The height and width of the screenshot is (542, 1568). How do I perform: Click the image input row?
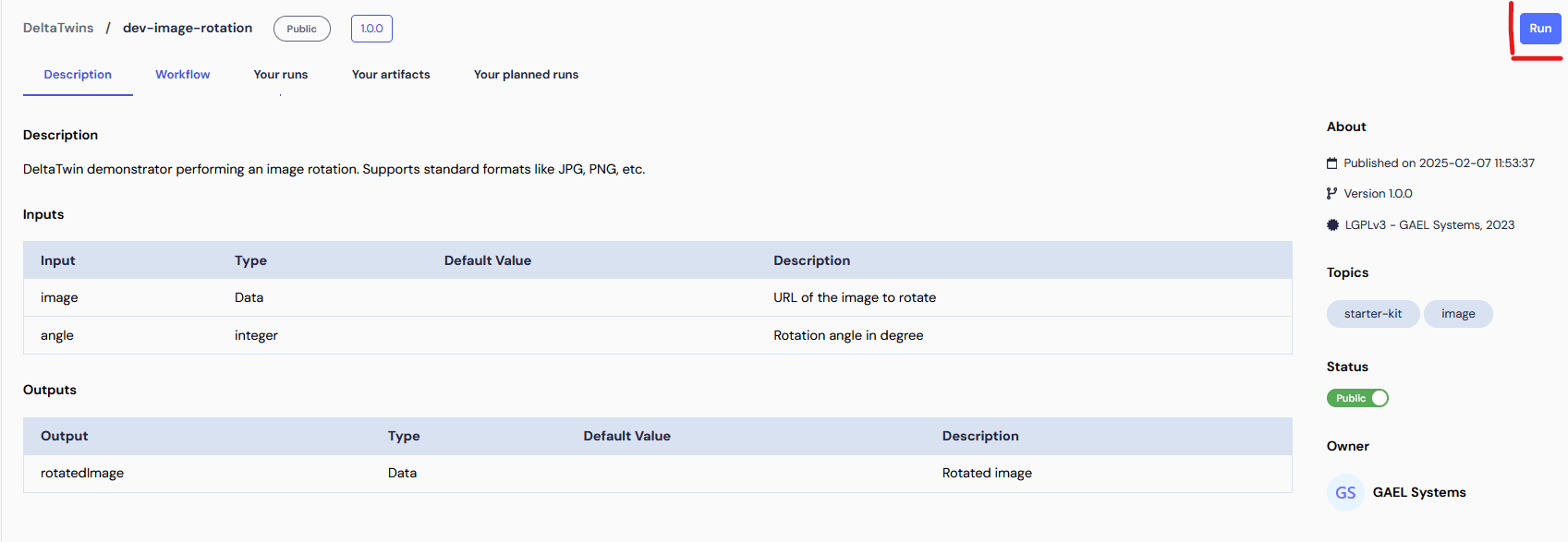[657, 297]
